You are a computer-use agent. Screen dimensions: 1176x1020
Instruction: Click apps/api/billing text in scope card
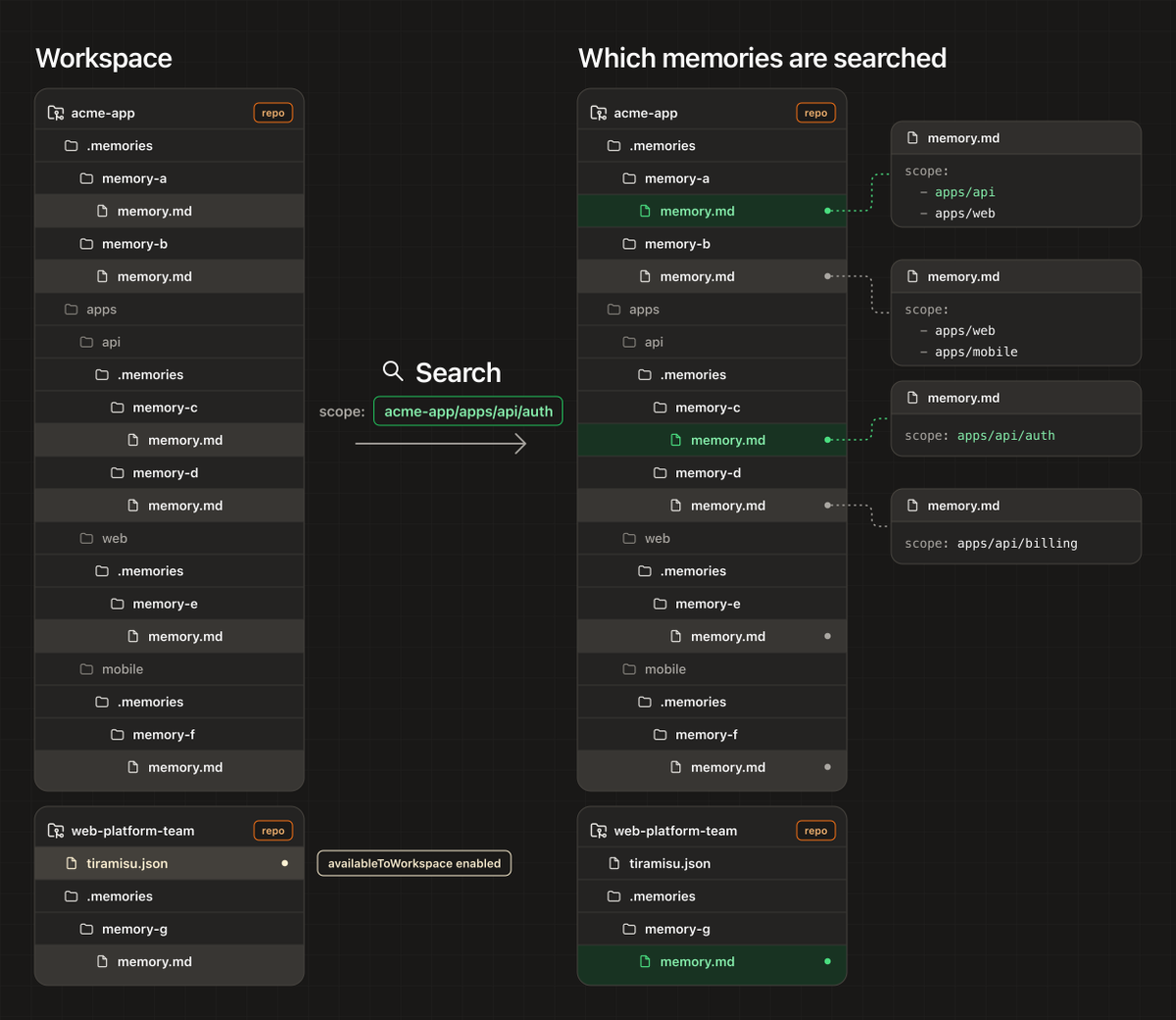(1017, 543)
